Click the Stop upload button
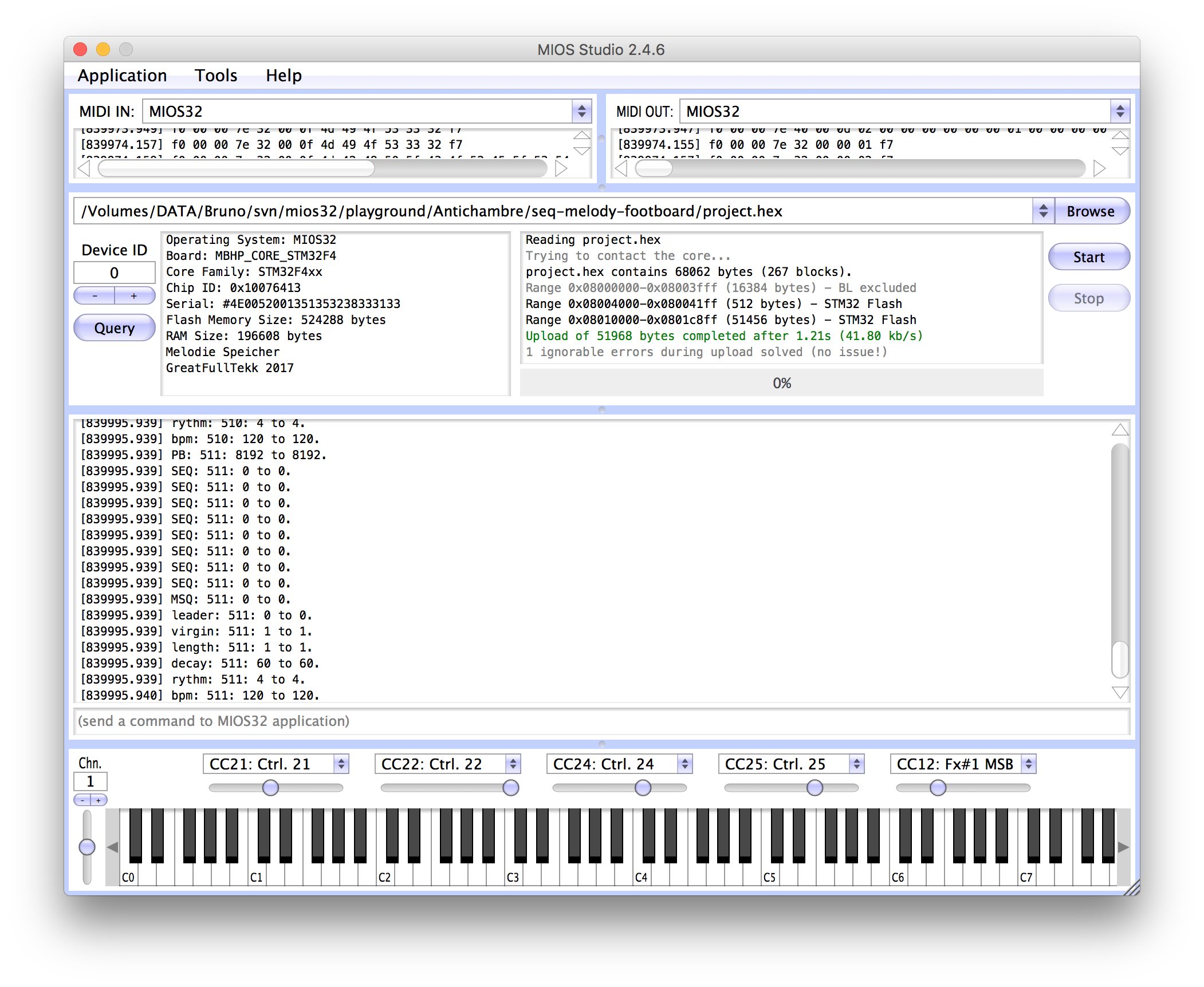The width and height of the screenshot is (1204, 987). tap(1088, 298)
